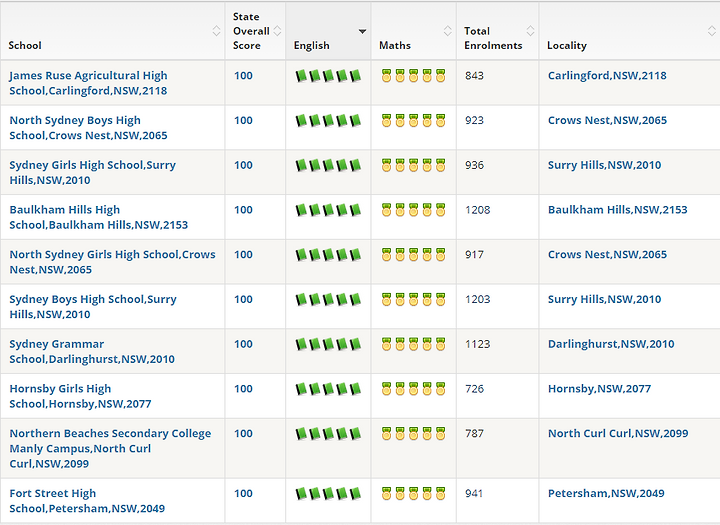Click English book icons for North Sydney Boys row
Screen dimensions: 720x525
pyautogui.click(x=328, y=120)
